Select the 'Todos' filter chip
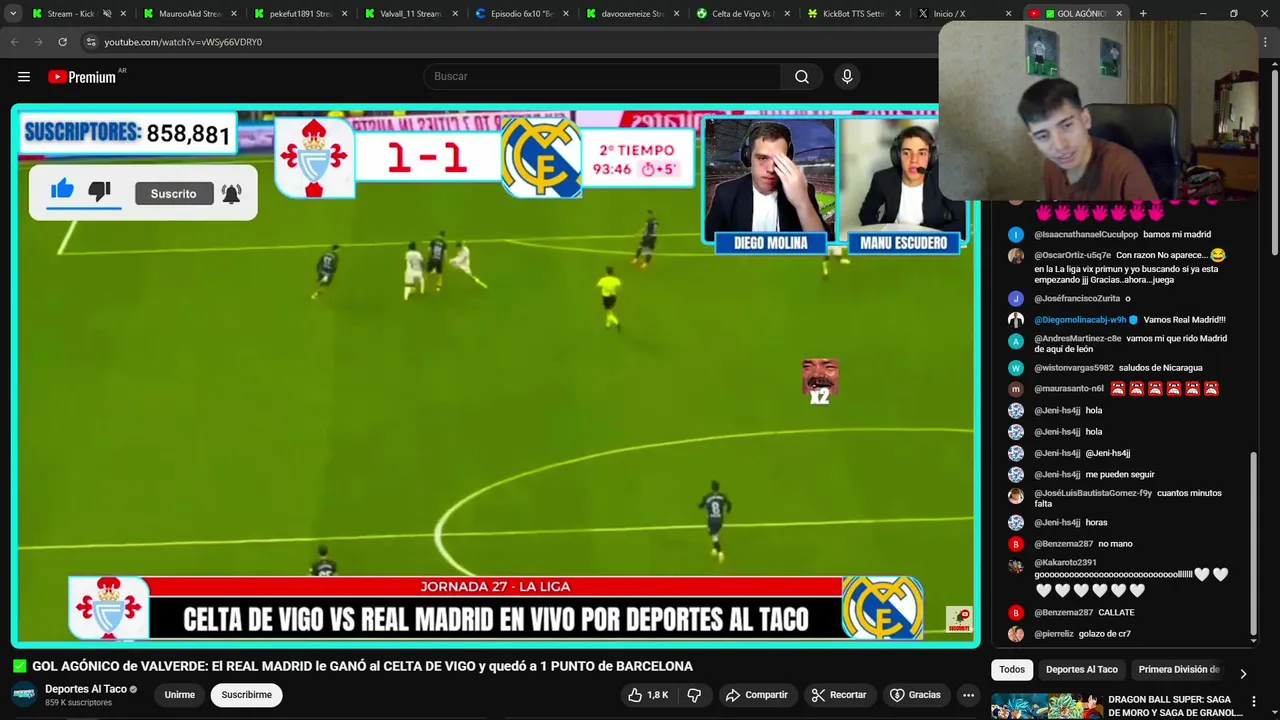 click(x=1012, y=670)
